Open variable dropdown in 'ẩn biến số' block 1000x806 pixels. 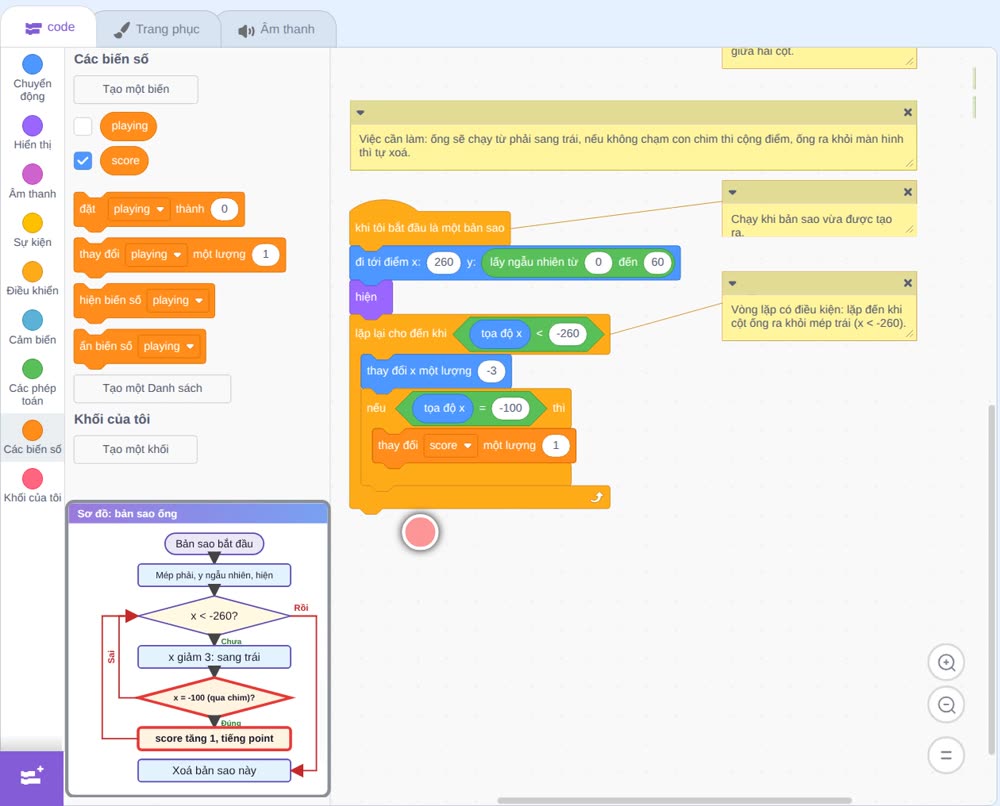coord(169,346)
